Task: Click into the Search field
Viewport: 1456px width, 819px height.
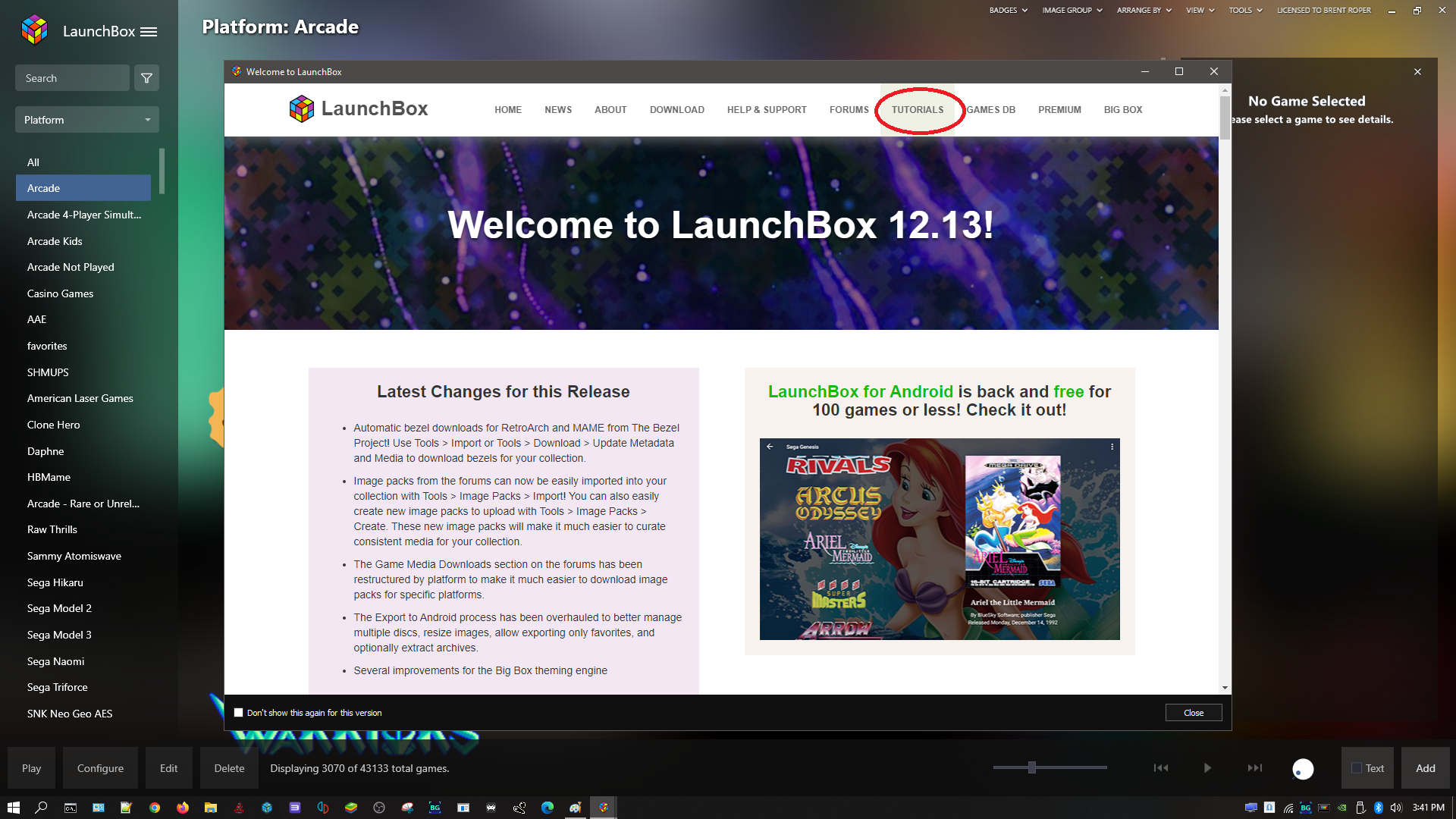Action: pyautogui.click(x=72, y=78)
